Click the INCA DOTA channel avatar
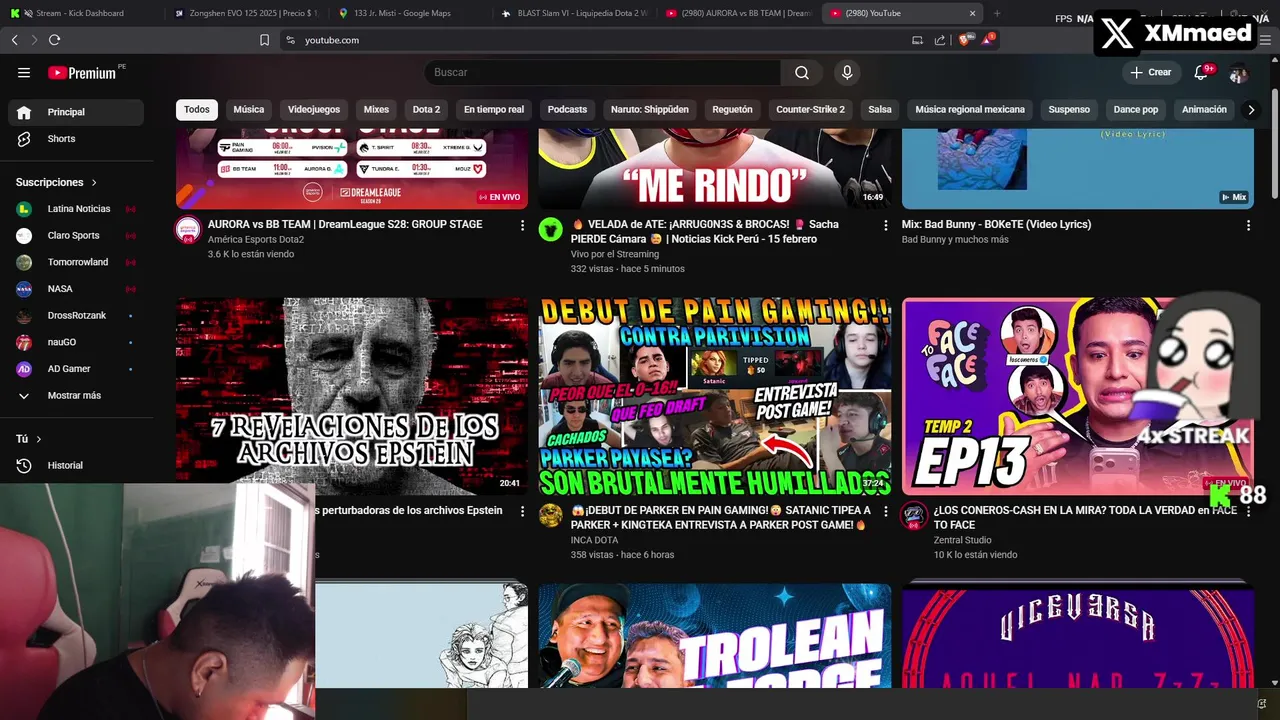Screen dimensions: 1280x720 (x=551, y=516)
